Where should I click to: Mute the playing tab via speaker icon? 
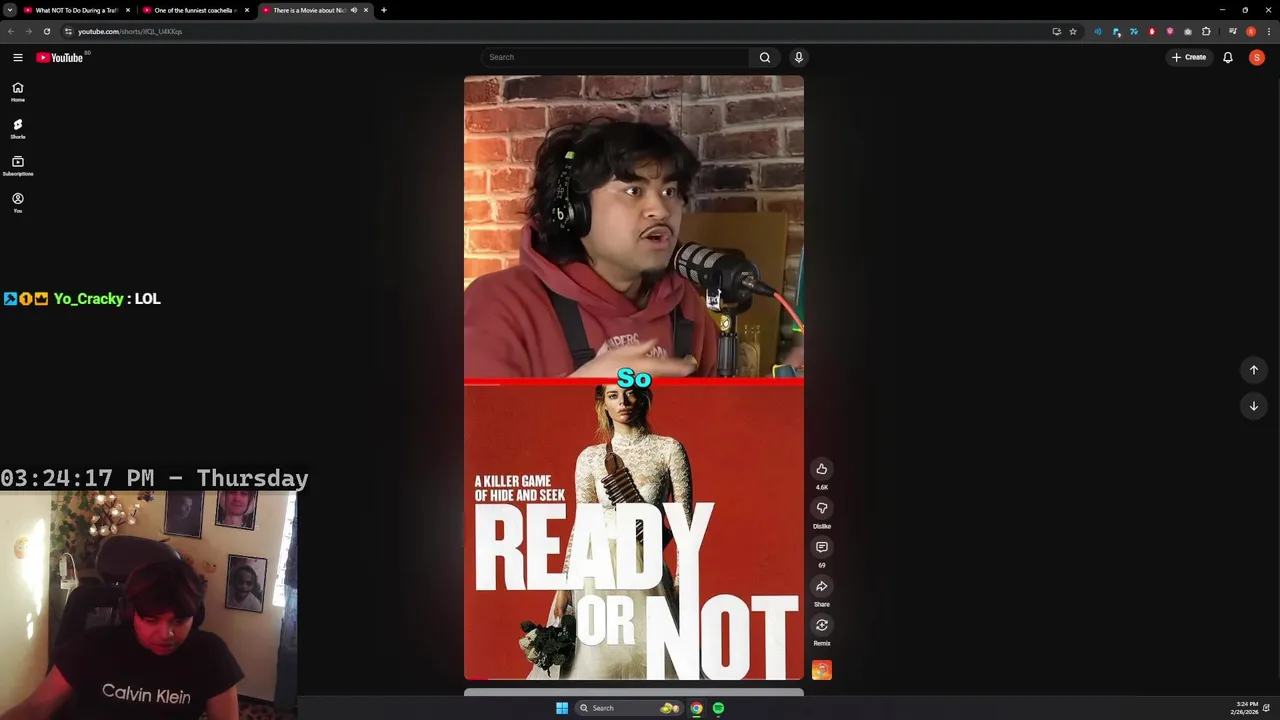pyautogui.click(x=354, y=10)
